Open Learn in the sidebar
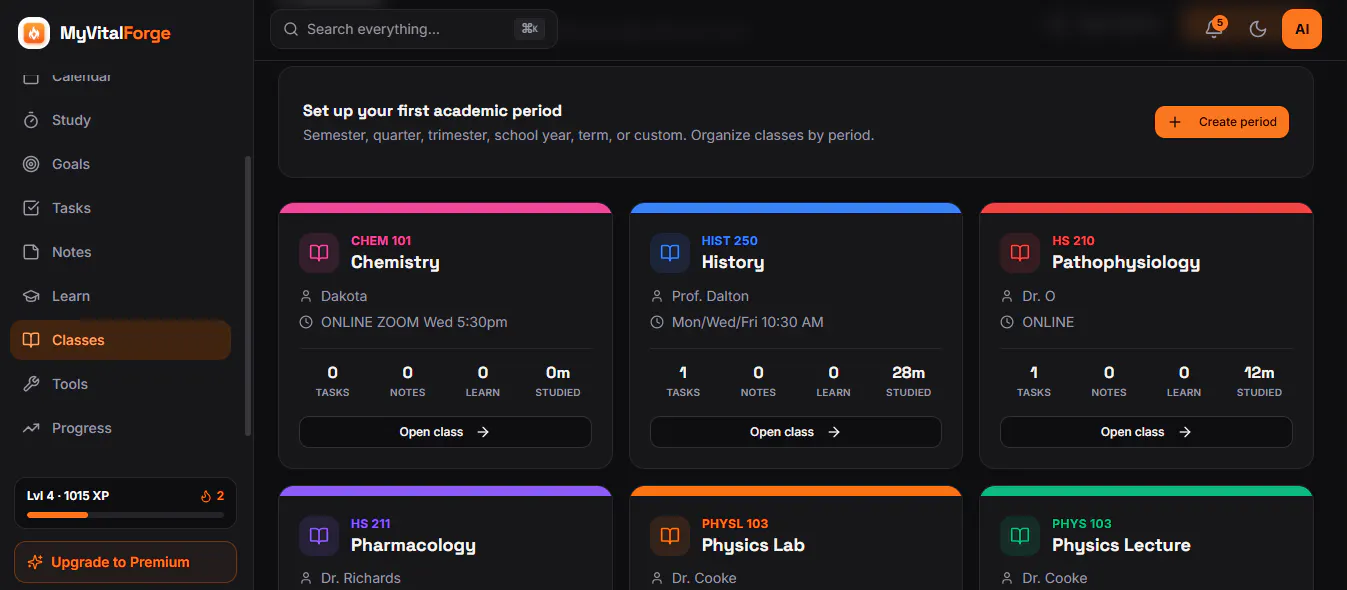Screen dimensions: 1347x590 (120, 296)
